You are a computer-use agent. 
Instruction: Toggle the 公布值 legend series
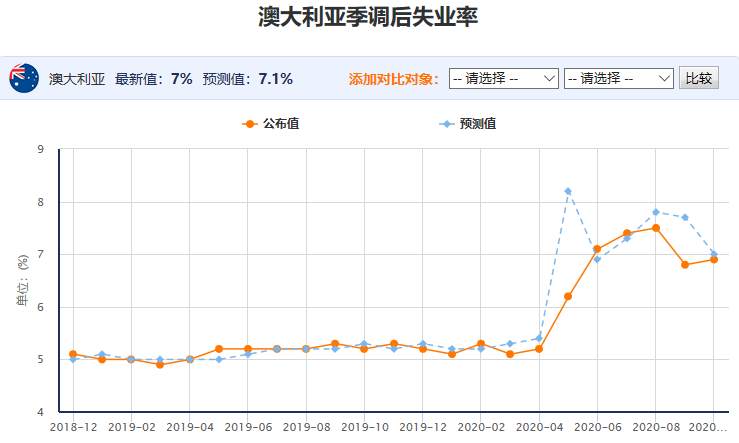pyautogui.click(x=271, y=124)
